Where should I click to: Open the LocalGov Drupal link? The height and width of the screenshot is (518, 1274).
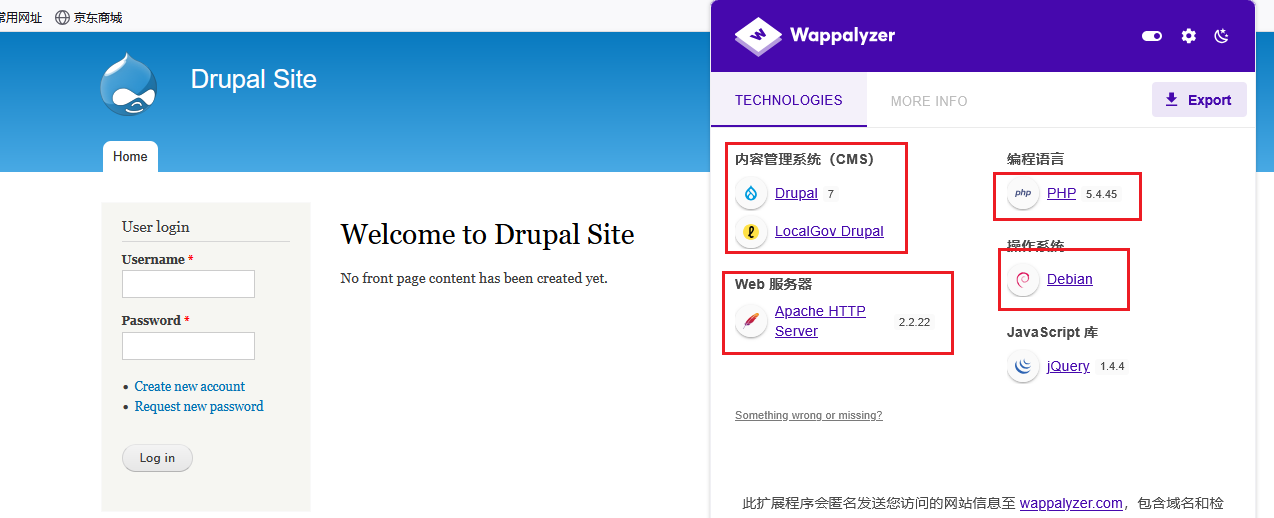pyautogui.click(x=829, y=231)
